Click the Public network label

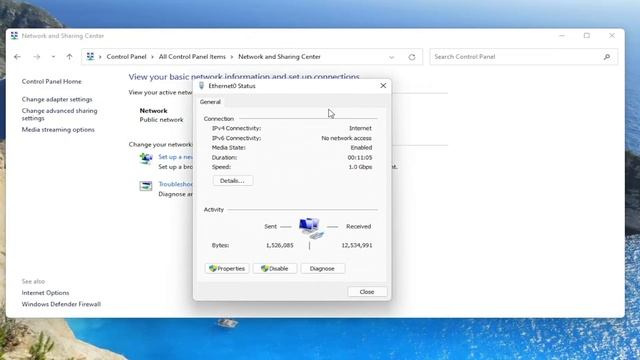tap(161, 120)
